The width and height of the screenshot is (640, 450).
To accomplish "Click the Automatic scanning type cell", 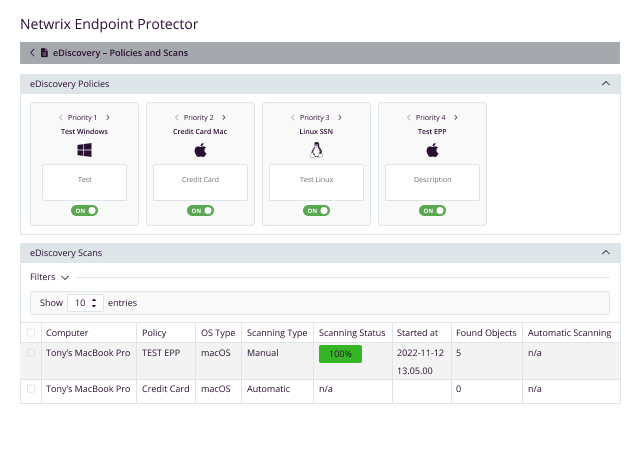I will [268, 389].
